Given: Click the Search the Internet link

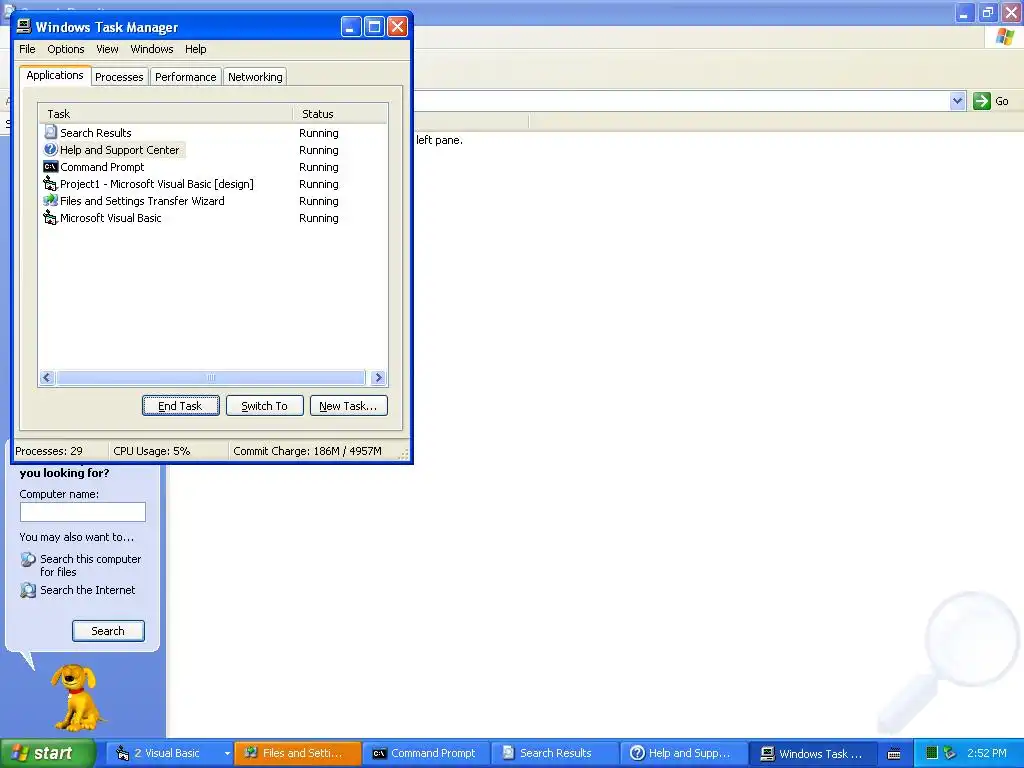Looking at the screenshot, I should tap(88, 590).
